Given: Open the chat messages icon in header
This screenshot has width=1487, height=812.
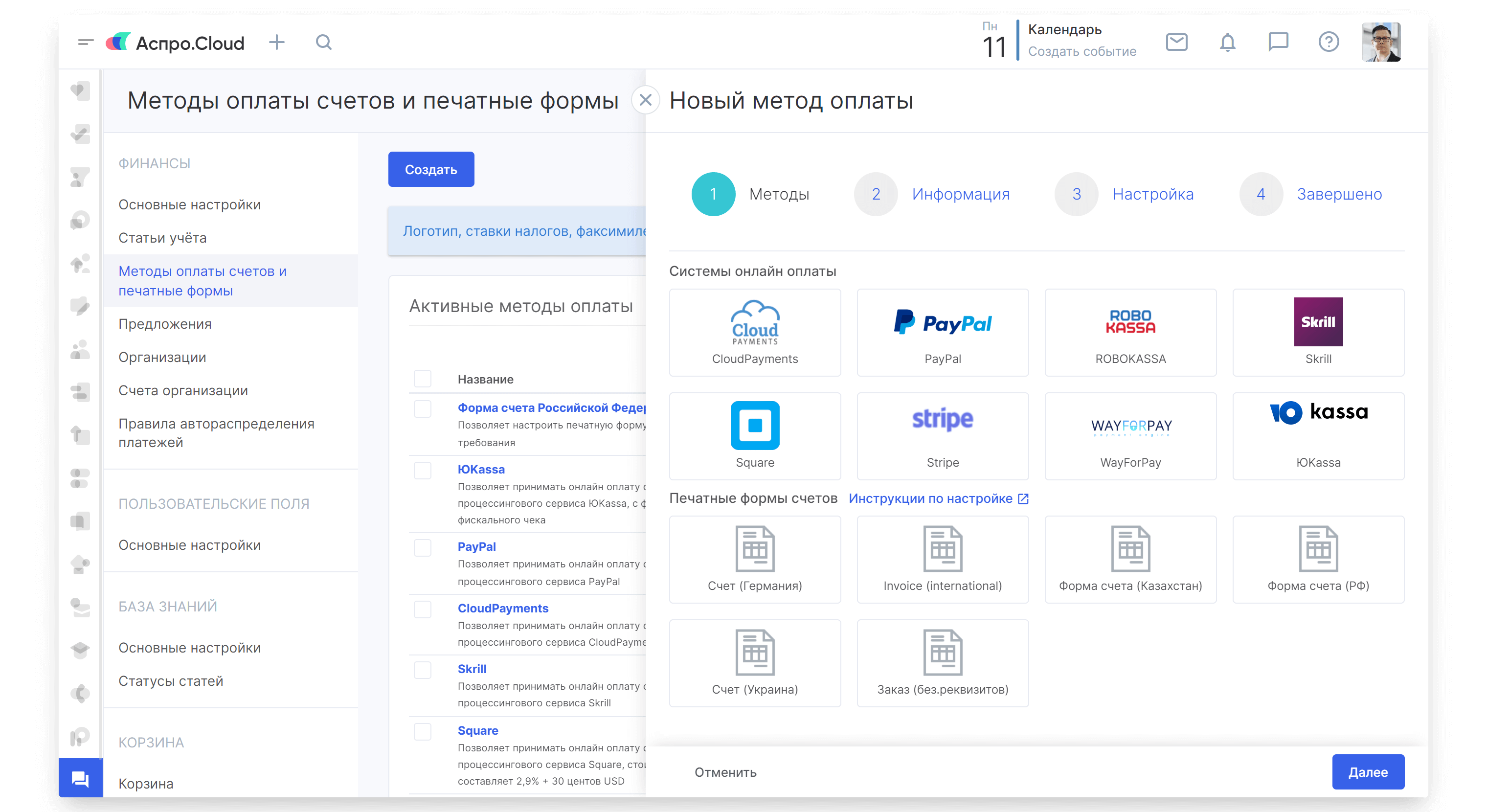Looking at the screenshot, I should point(1278,42).
